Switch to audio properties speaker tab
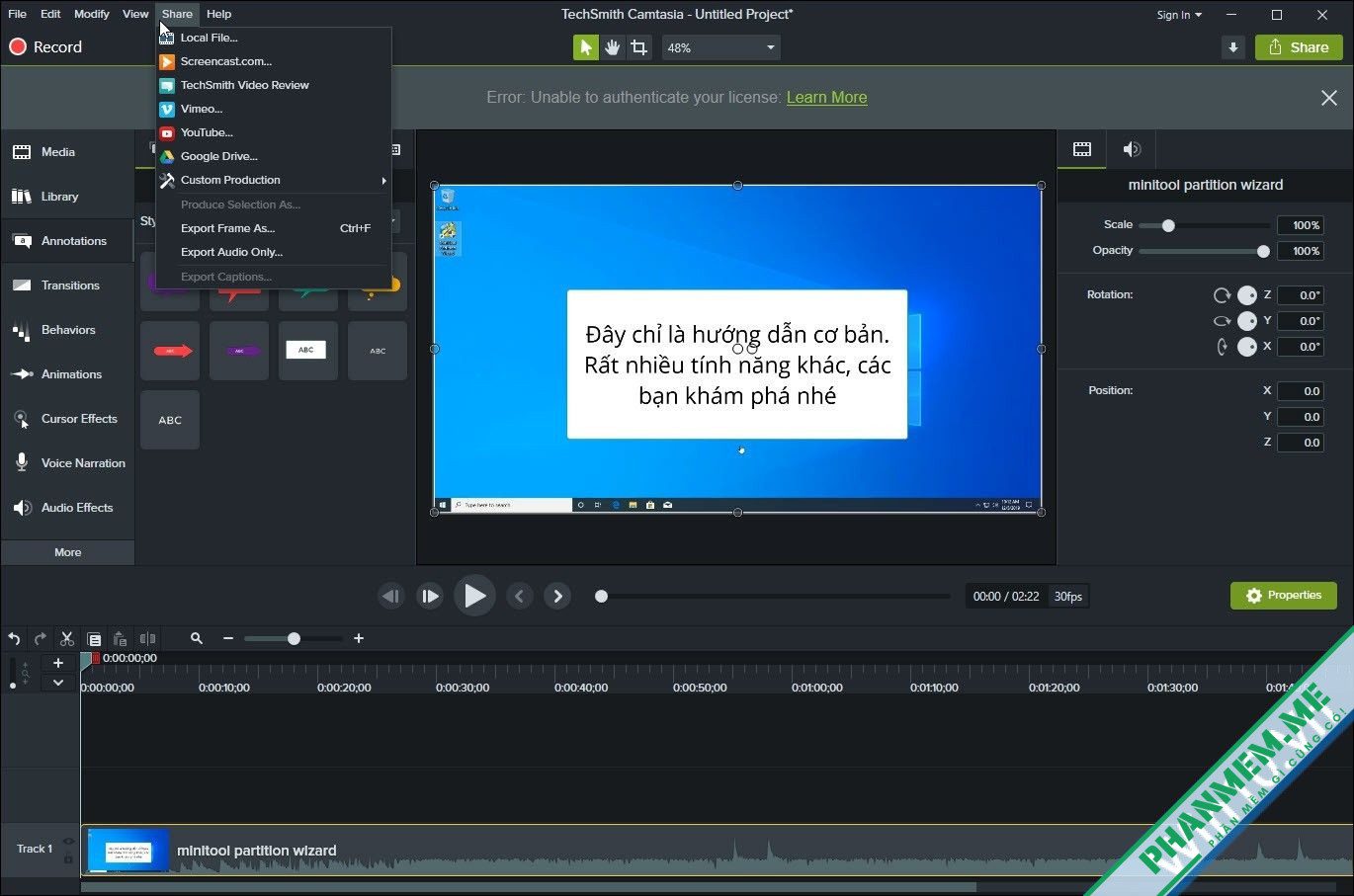Image resolution: width=1354 pixels, height=896 pixels. coord(1132,149)
